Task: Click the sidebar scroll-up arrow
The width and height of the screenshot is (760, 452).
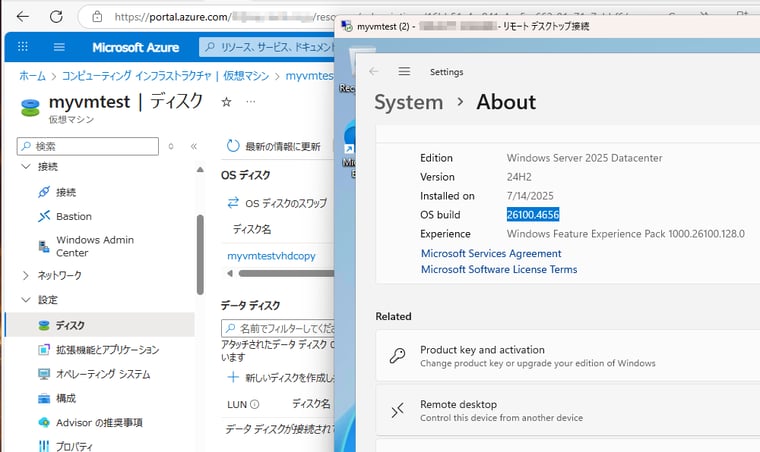Action: (x=200, y=170)
